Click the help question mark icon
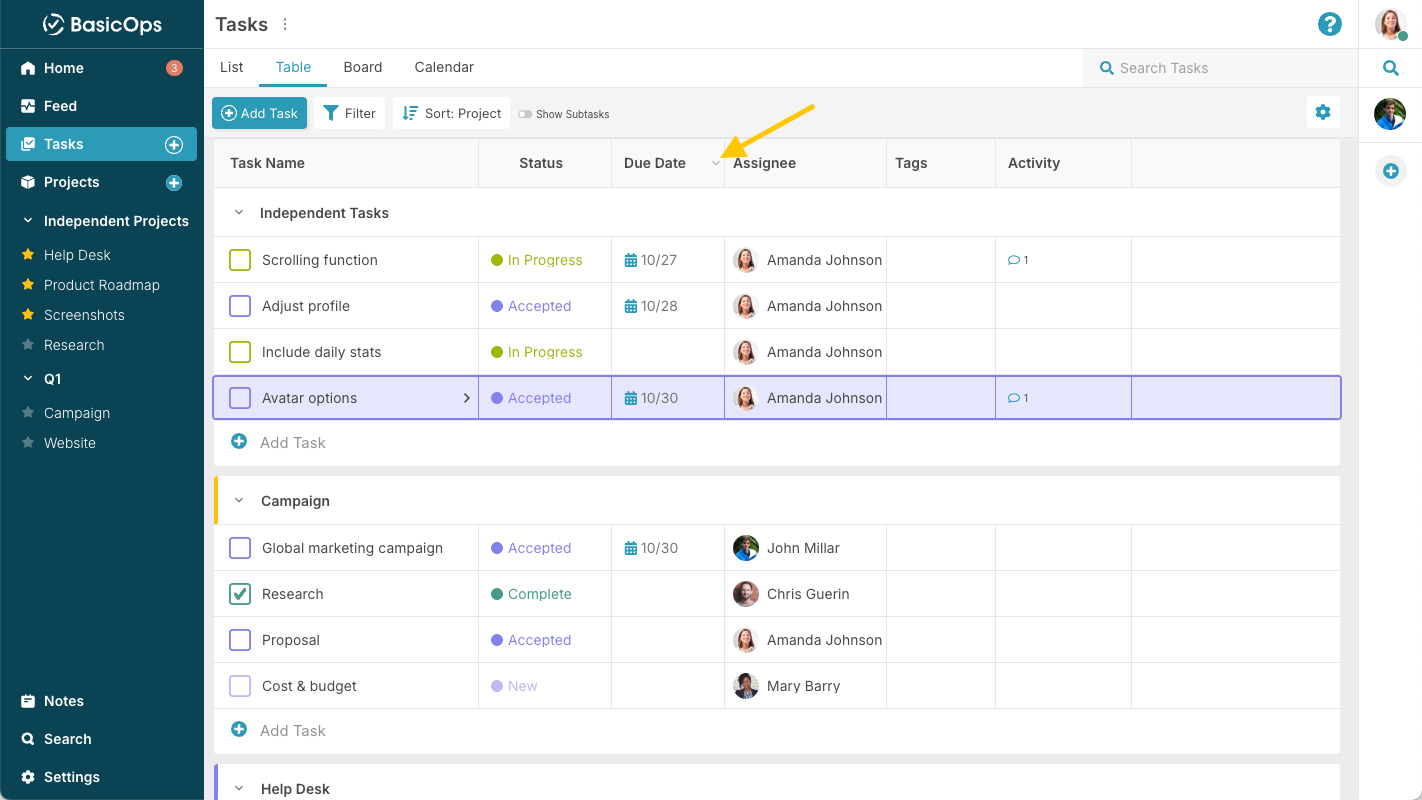The width and height of the screenshot is (1422, 800). (x=1329, y=24)
